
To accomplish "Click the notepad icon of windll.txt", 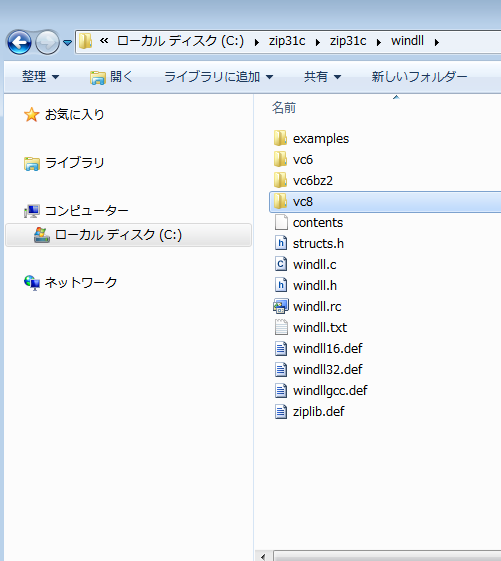I will [281, 327].
